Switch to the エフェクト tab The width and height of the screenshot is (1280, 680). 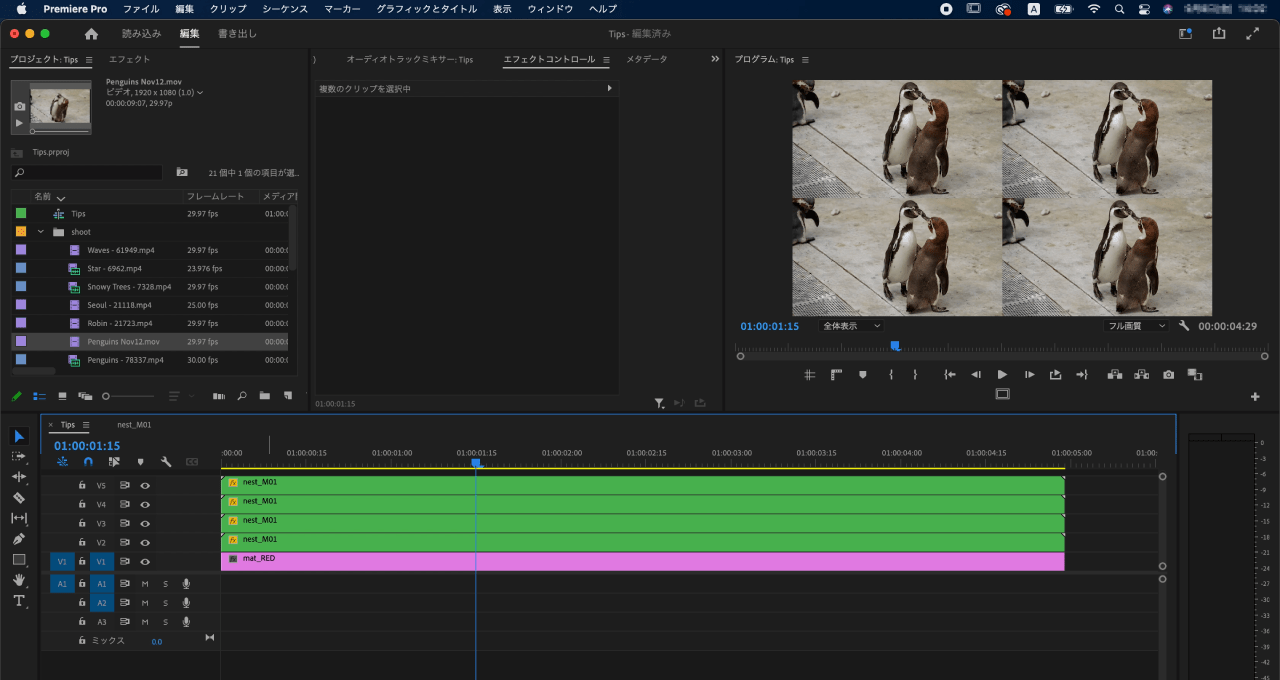pyautogui.click(x=130, y=60)
